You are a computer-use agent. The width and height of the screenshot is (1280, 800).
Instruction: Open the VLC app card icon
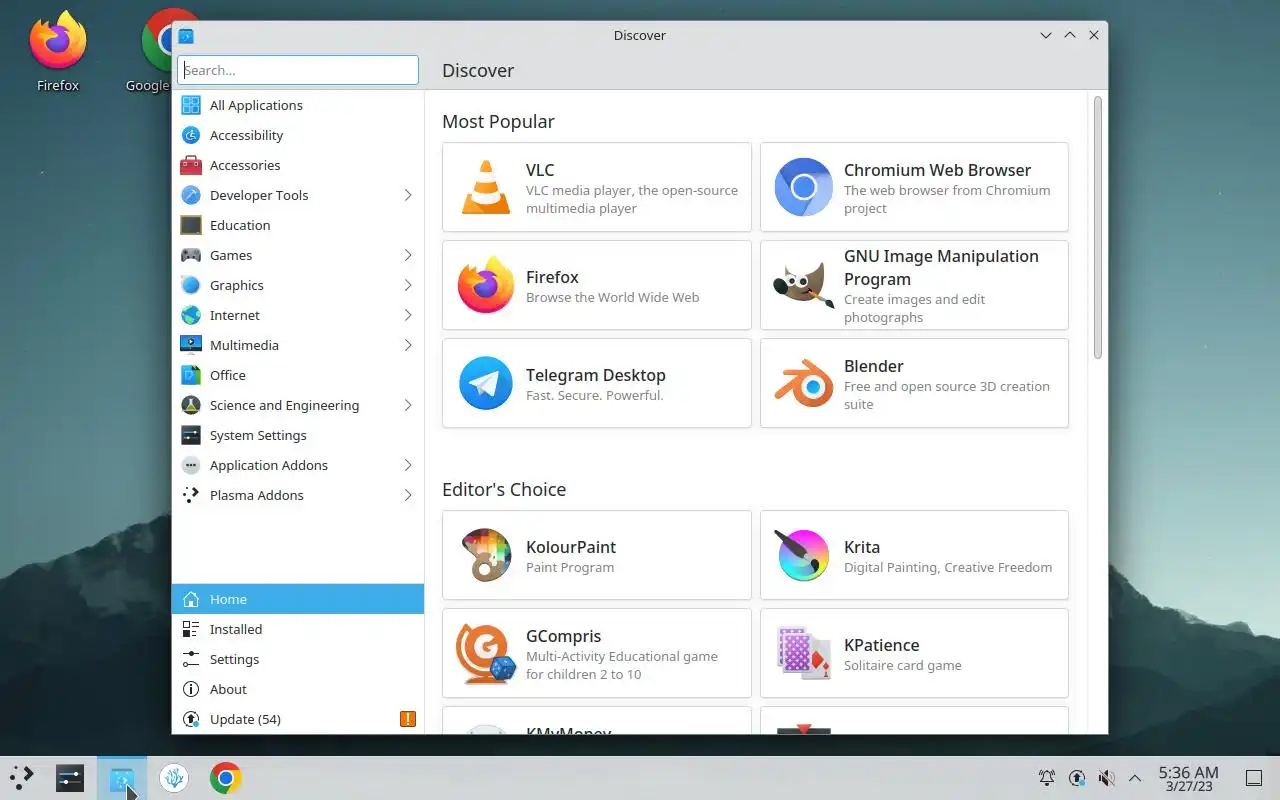click(x=486, y=187)
